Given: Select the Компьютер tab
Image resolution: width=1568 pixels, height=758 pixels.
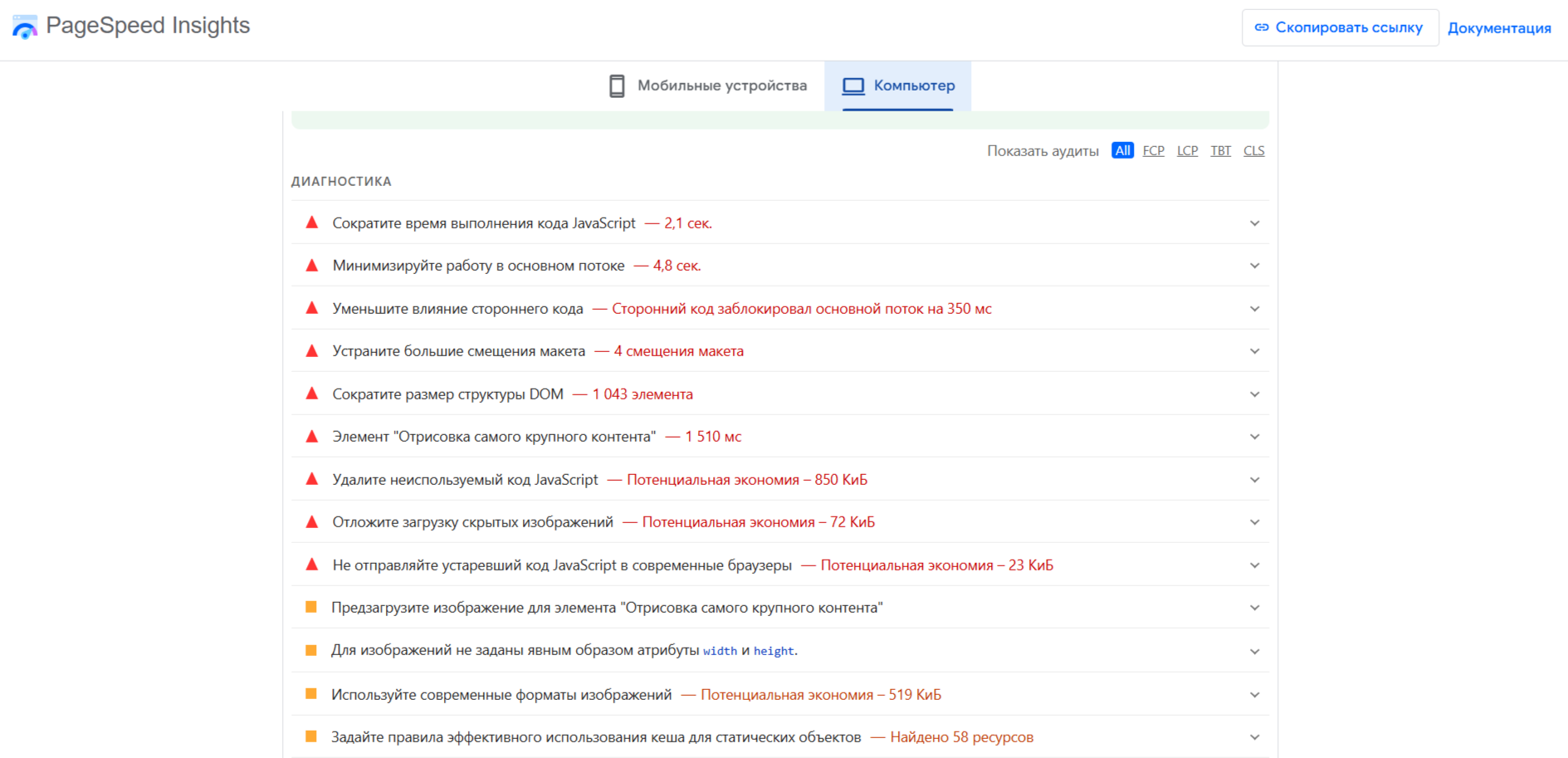Looking at the screenshot, I should (x=898, y=86).
